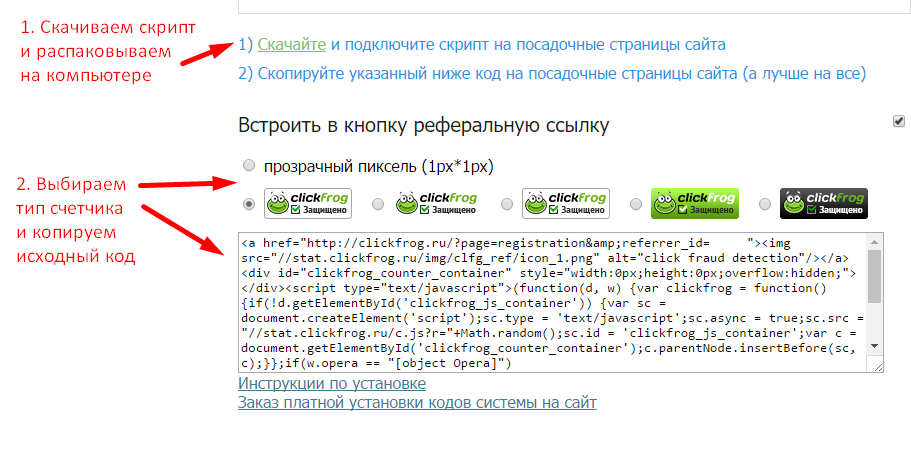Open the "Инструкции по установке" link
The image size is (911, 460).
pos(332,383)
